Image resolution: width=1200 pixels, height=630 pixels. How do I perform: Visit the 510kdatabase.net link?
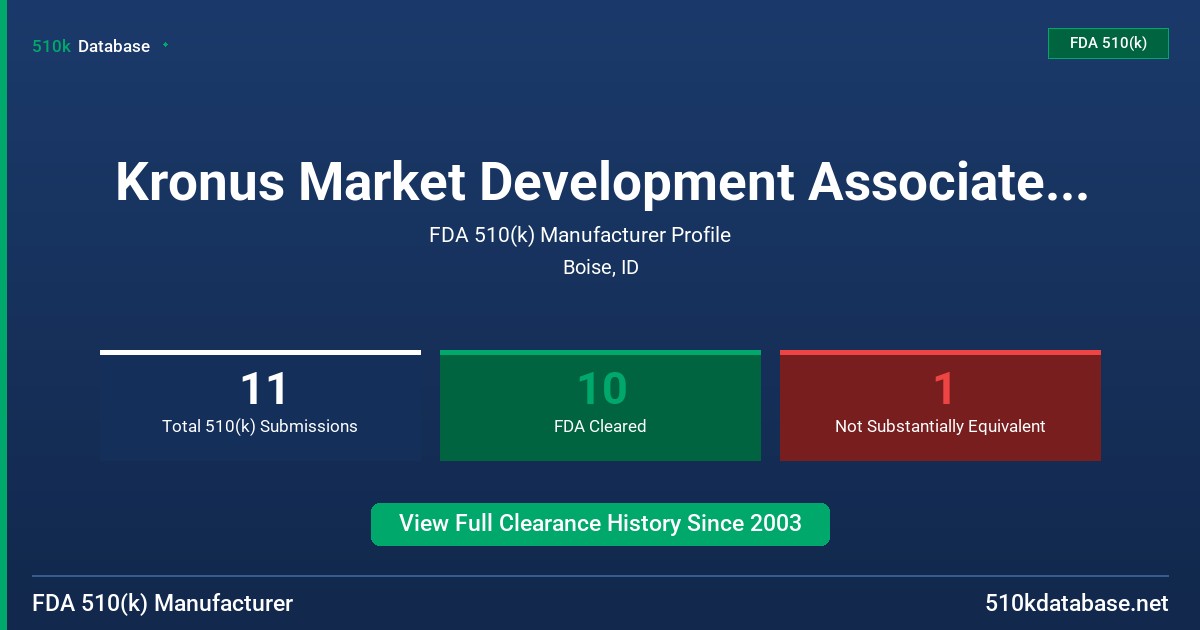point(1076,603)
